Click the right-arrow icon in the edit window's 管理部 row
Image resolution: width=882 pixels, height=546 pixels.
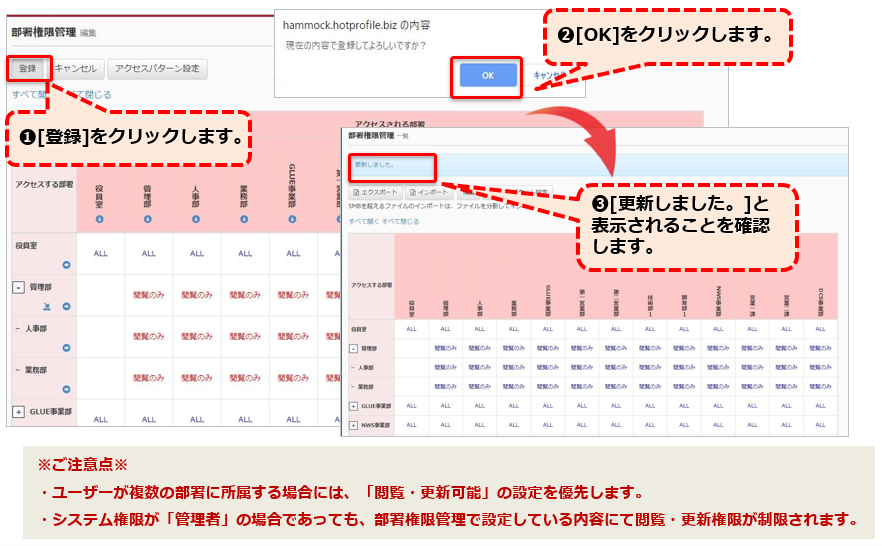[66, 306]
